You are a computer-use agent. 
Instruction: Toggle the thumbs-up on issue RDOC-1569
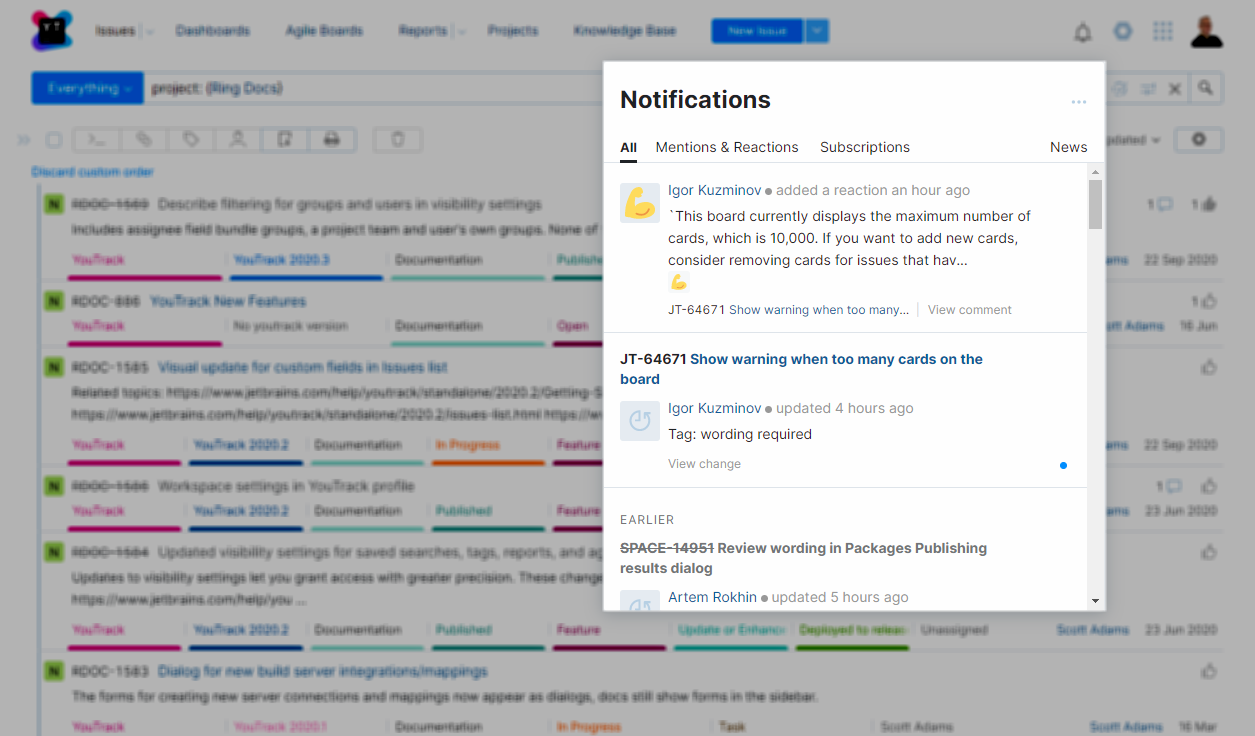pyautogui.click(x=1207, y=203)
